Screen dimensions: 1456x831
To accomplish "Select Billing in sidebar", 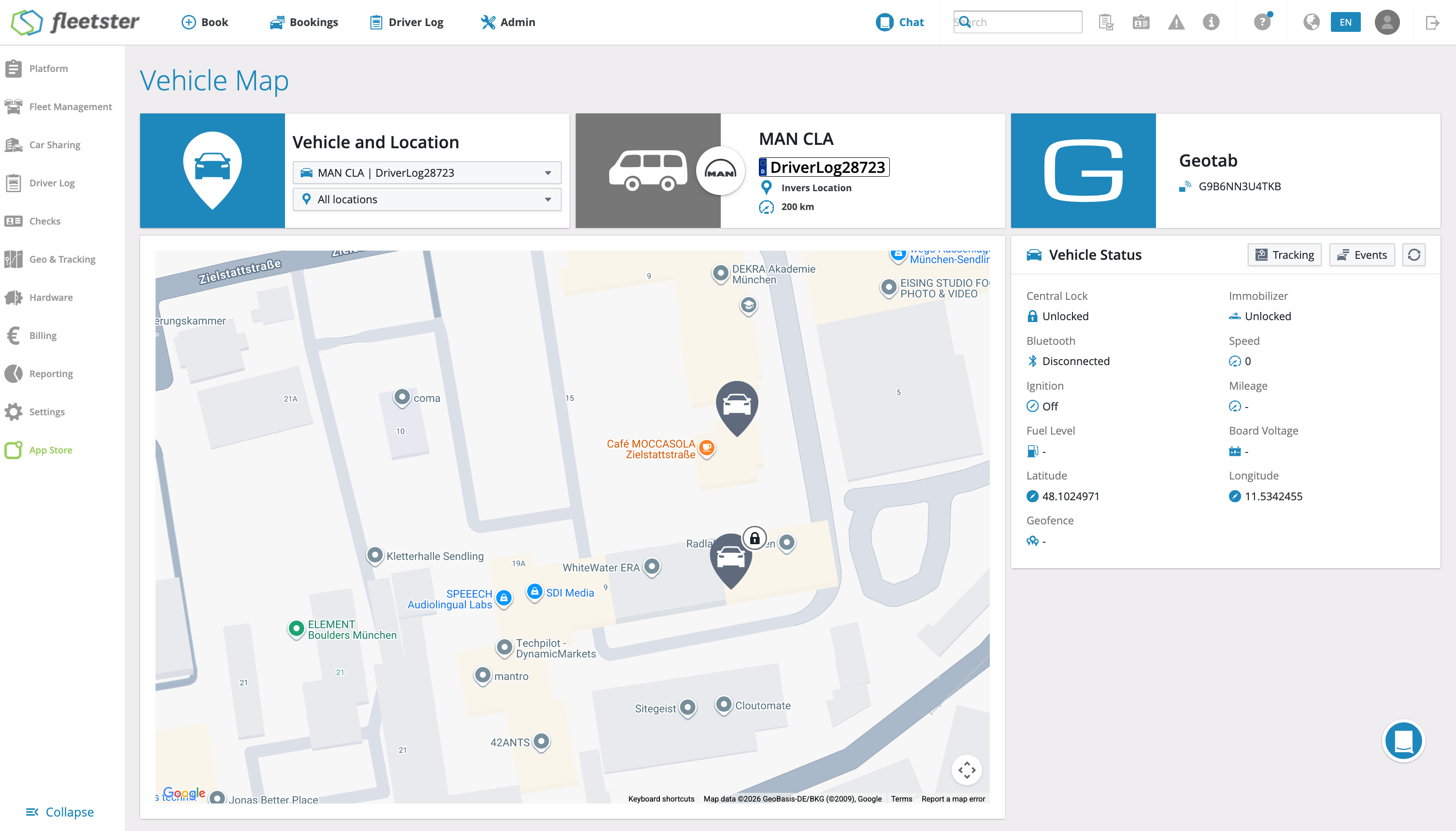I will point(31,336).
